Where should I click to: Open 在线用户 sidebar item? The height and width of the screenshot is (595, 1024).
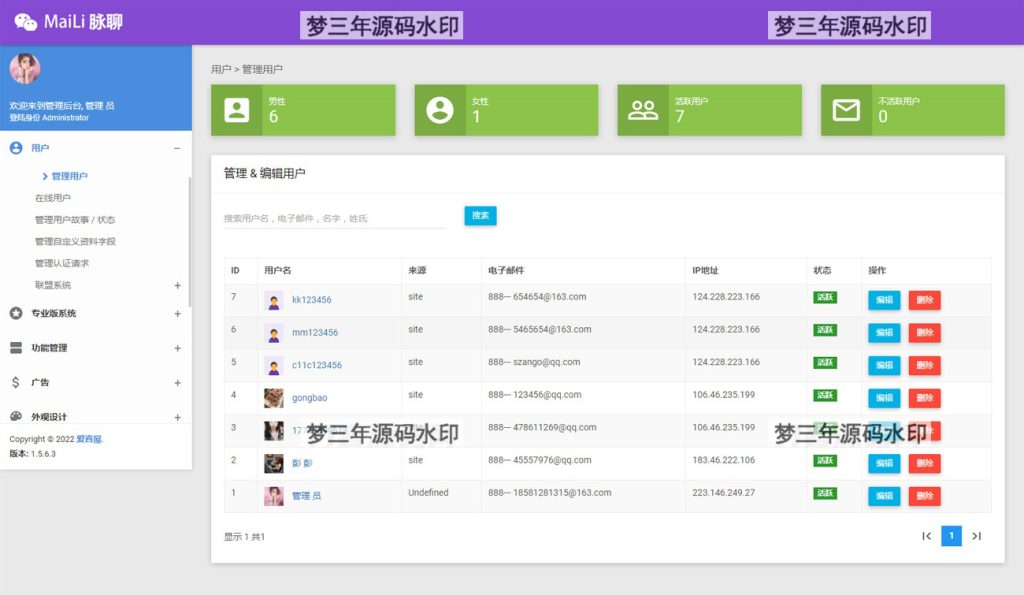click(x=53, y=198)
